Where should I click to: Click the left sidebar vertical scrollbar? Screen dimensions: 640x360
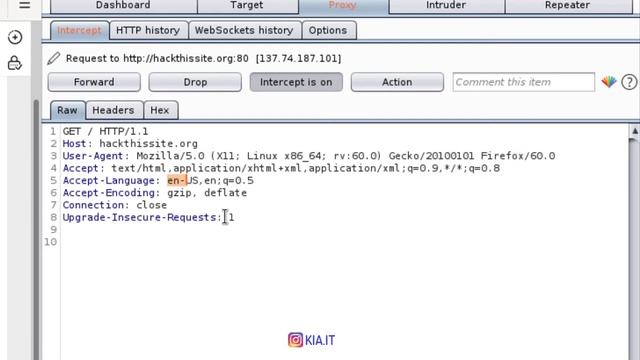coord(36,229)
